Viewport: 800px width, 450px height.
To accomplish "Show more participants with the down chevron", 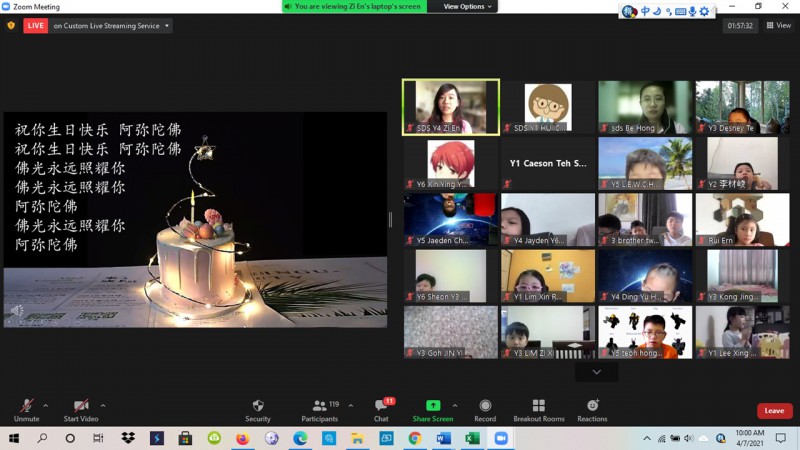I will coord(597,372).
